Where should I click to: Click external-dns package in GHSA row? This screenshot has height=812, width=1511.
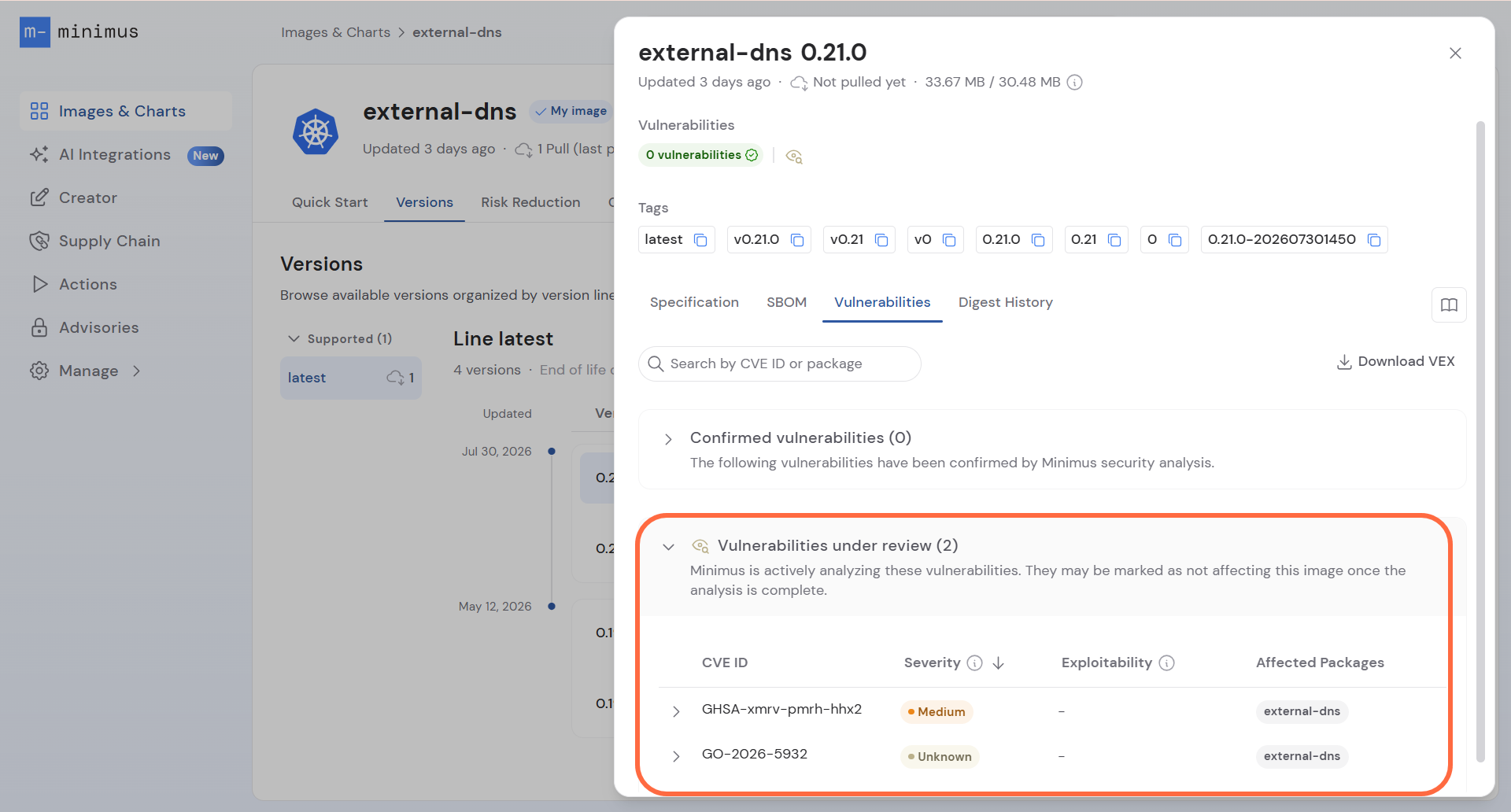coord(1302,711)
